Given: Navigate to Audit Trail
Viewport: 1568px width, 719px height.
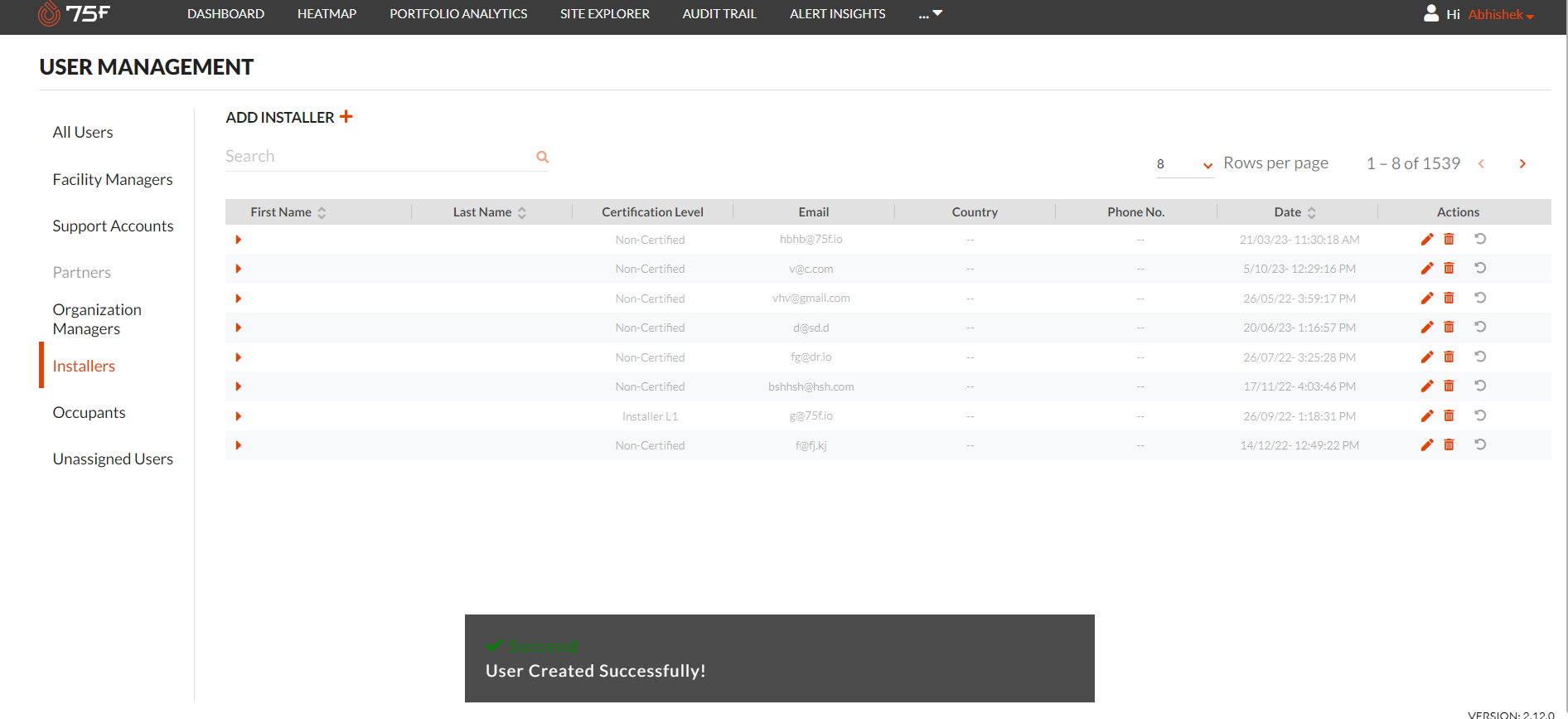Looking at the screenshot, I should click(x=719, y=14).
